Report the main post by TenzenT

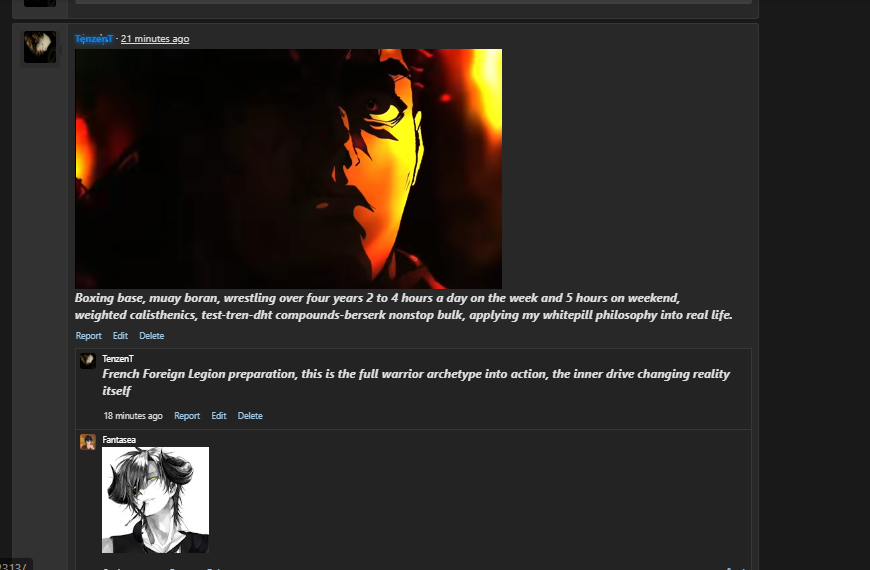pos(89,336)
